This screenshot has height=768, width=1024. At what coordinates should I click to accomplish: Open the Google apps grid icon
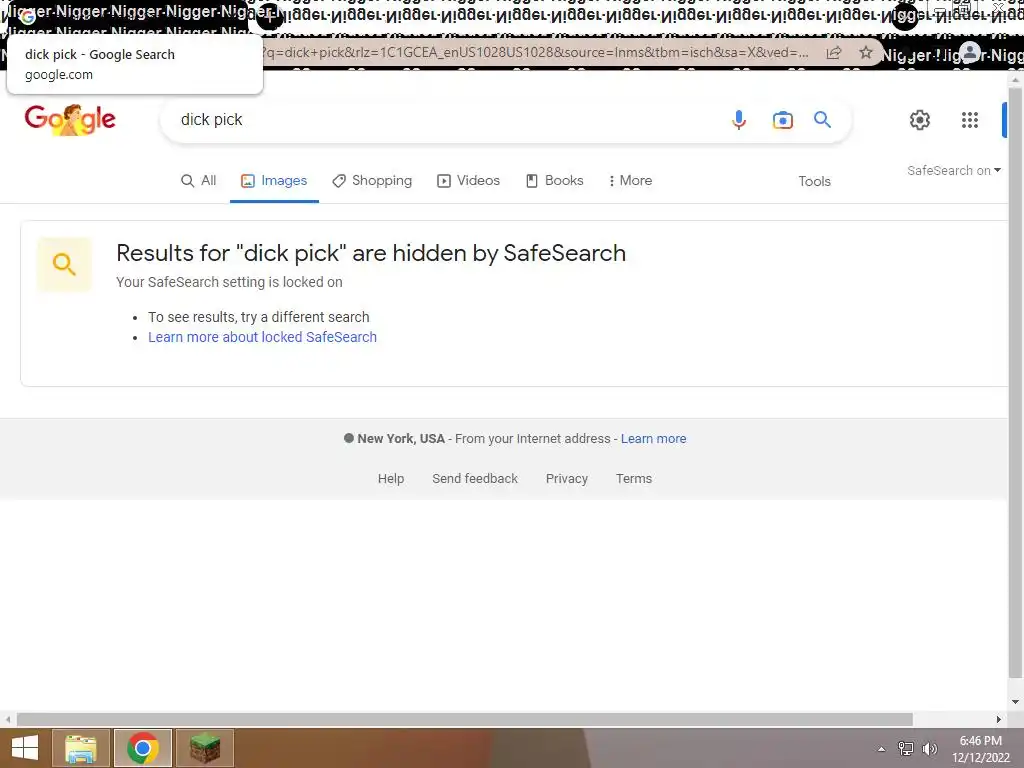[970, 120]
